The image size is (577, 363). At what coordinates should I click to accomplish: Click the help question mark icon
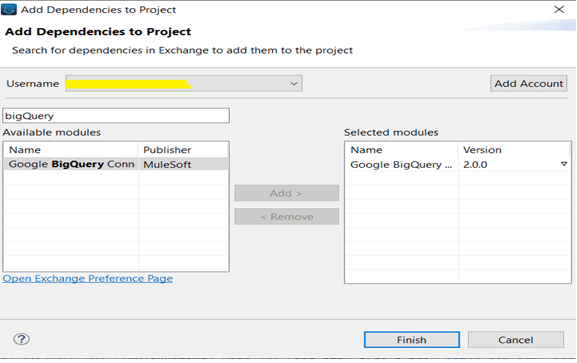(x=22, y=339)
